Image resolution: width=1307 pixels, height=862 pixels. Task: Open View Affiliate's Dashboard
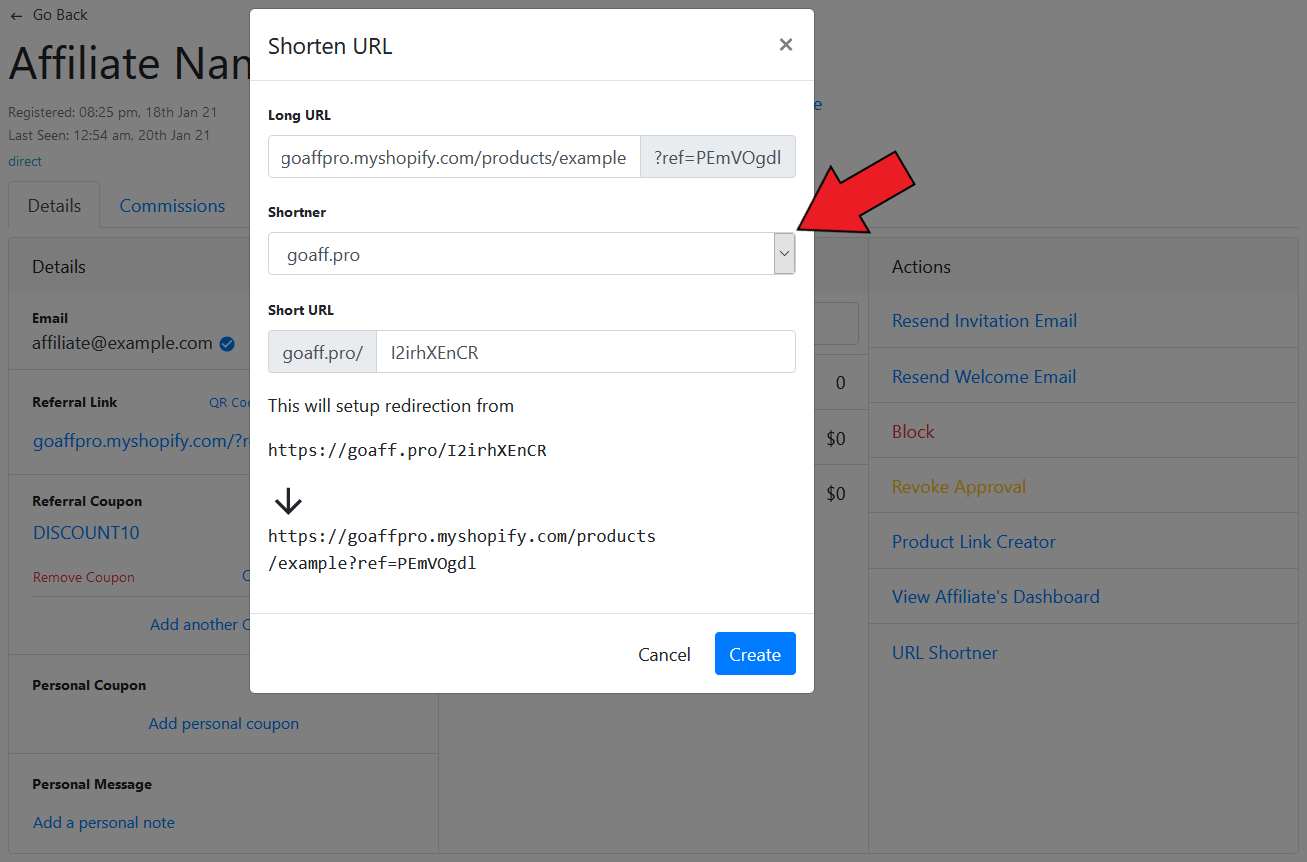(x=996, y=597)
